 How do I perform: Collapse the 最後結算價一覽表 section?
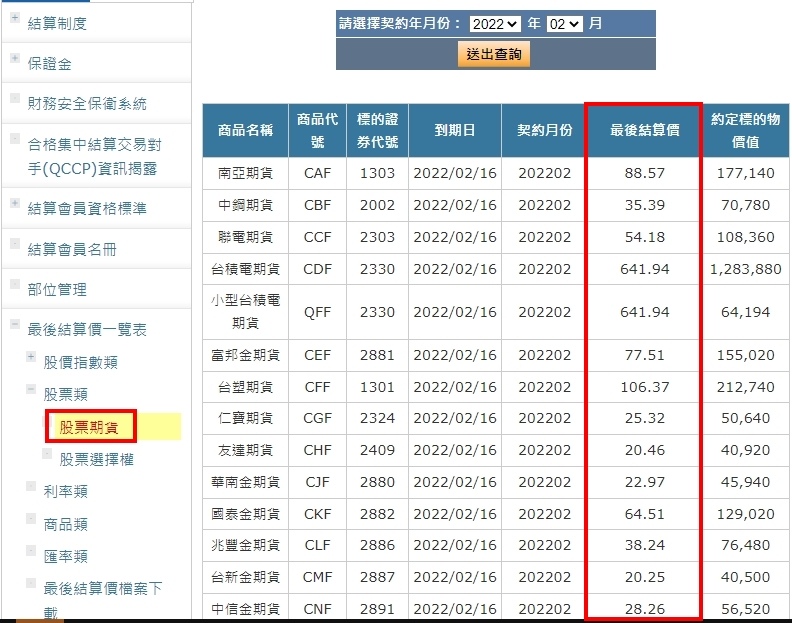coord(15,324)
